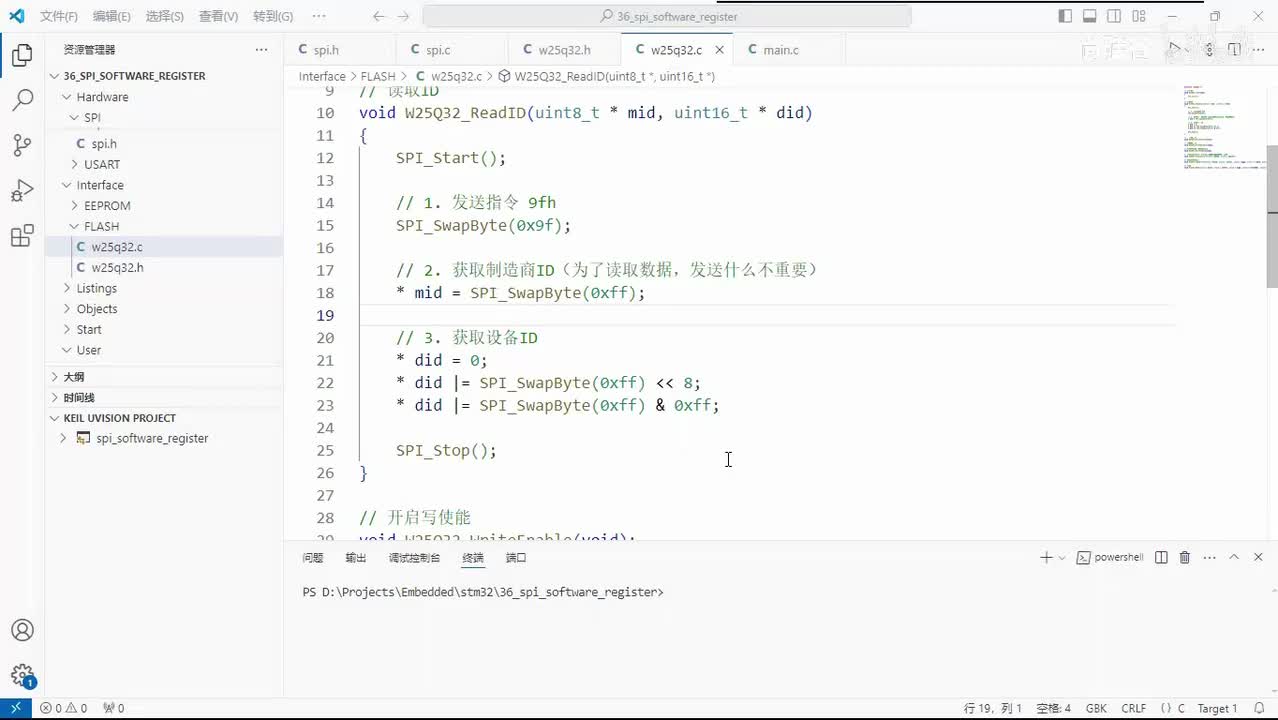Switch to the 输出 output tab
Image resolution: width=1278 pixels, height=720 pixels.
(x=356, y=557)
